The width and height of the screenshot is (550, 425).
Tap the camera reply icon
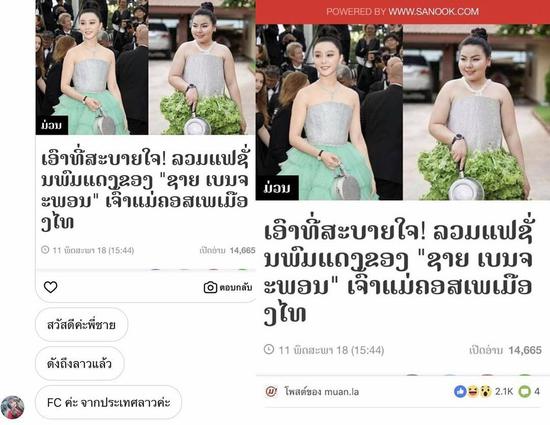pyautogui.click(x=210, y=288)
